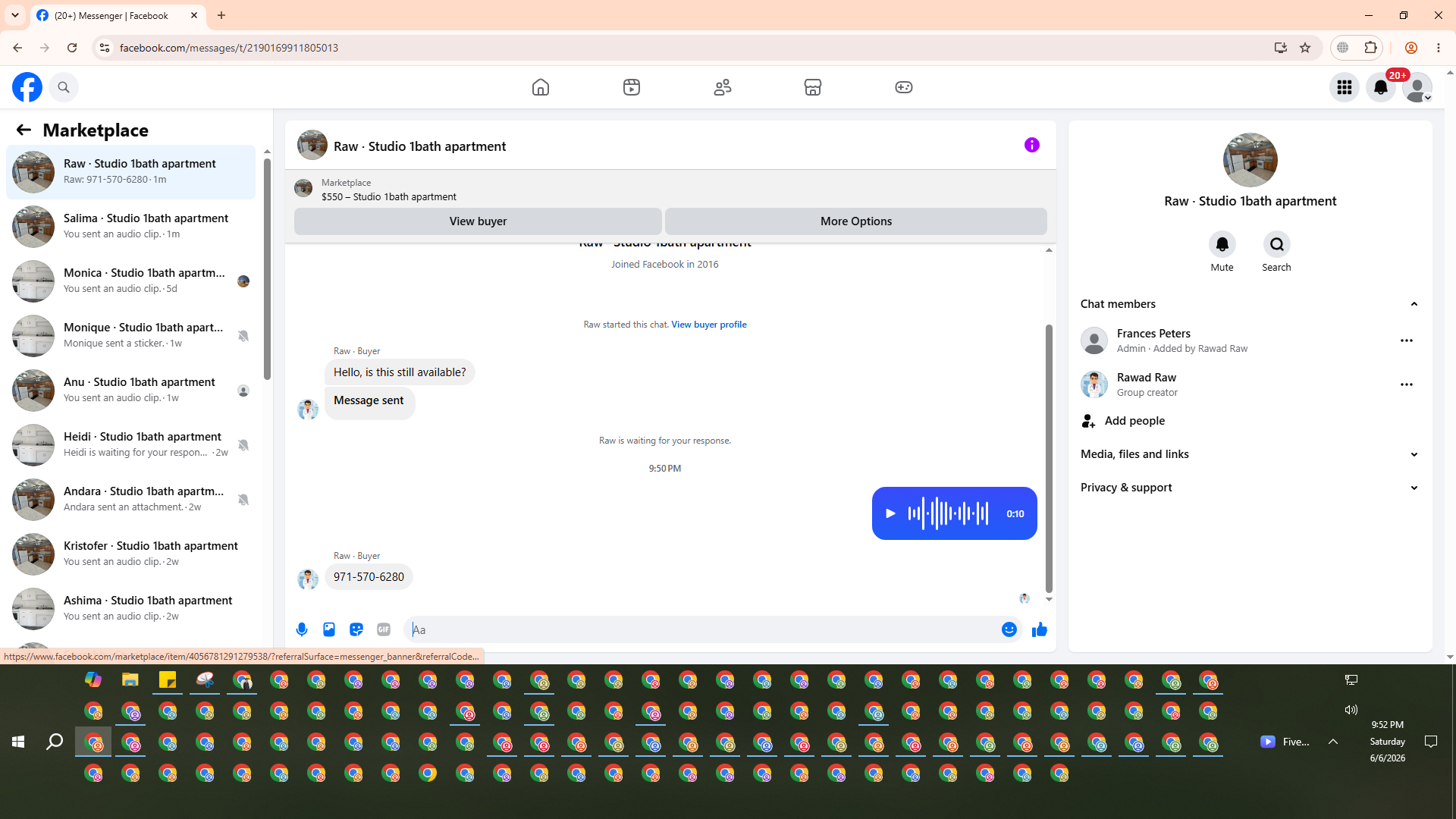This screenshot has width=1456, height=819.
Task: Open options menu for Rawad Raw
Action: coord(1407,384)
